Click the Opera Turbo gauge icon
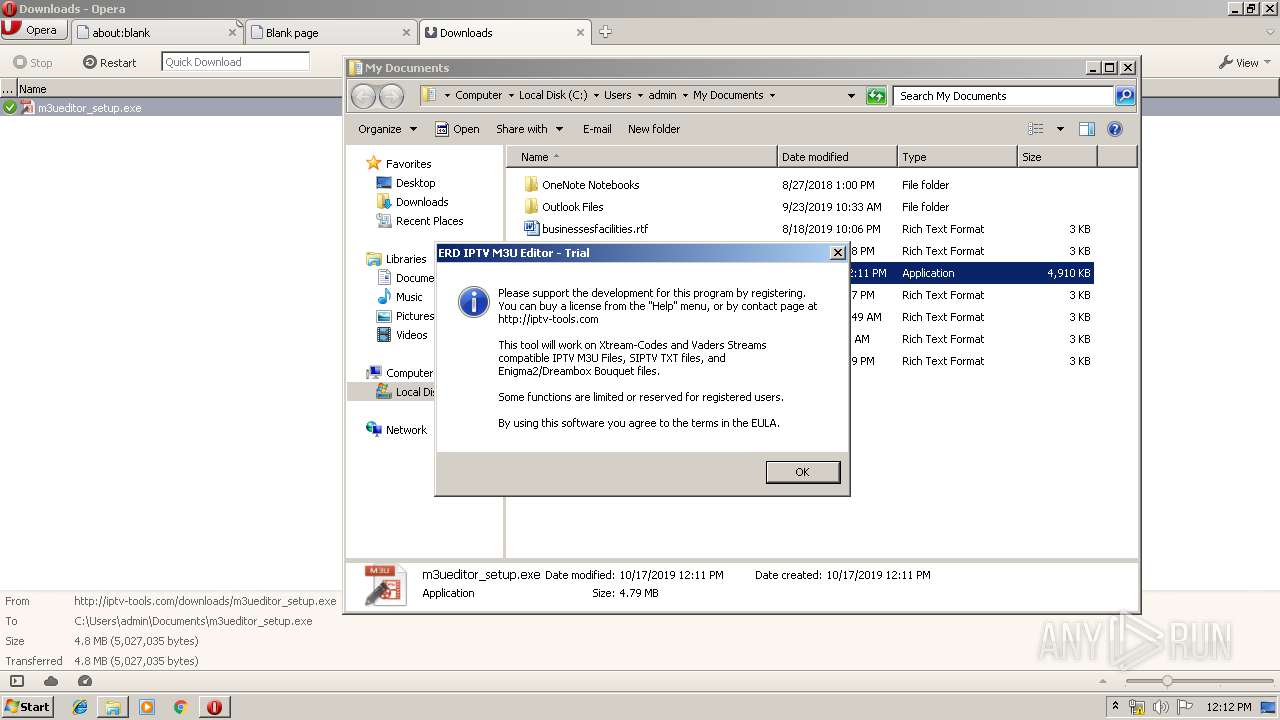The image size is (1280, 720). point(84,681)
